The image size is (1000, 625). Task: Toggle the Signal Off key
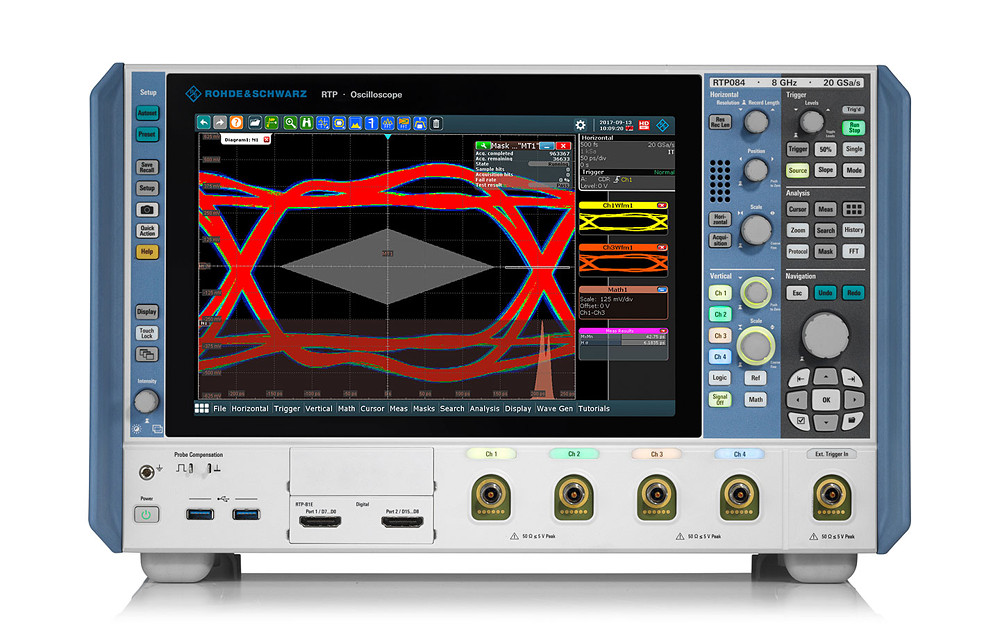coord(720,399)
